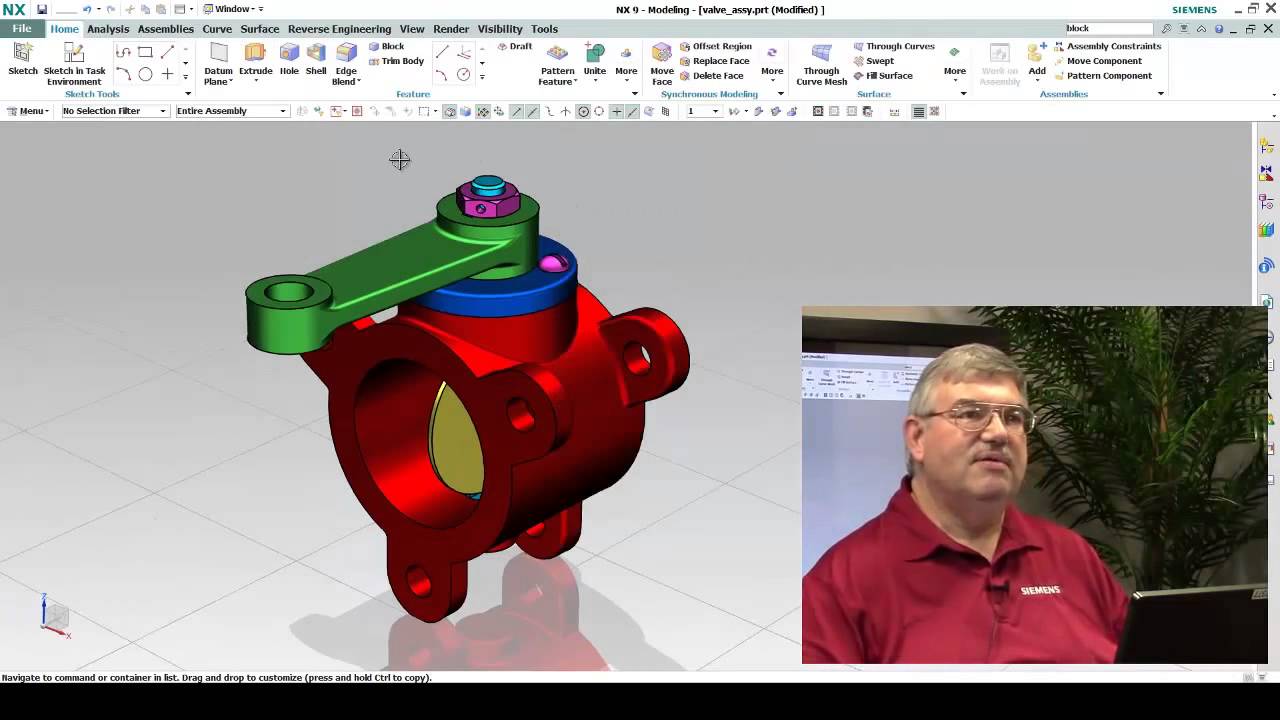The width and height of the screenshot is (1280, 720).
Task: Toggle the snap point circle-center option
Action: (584, 111)
